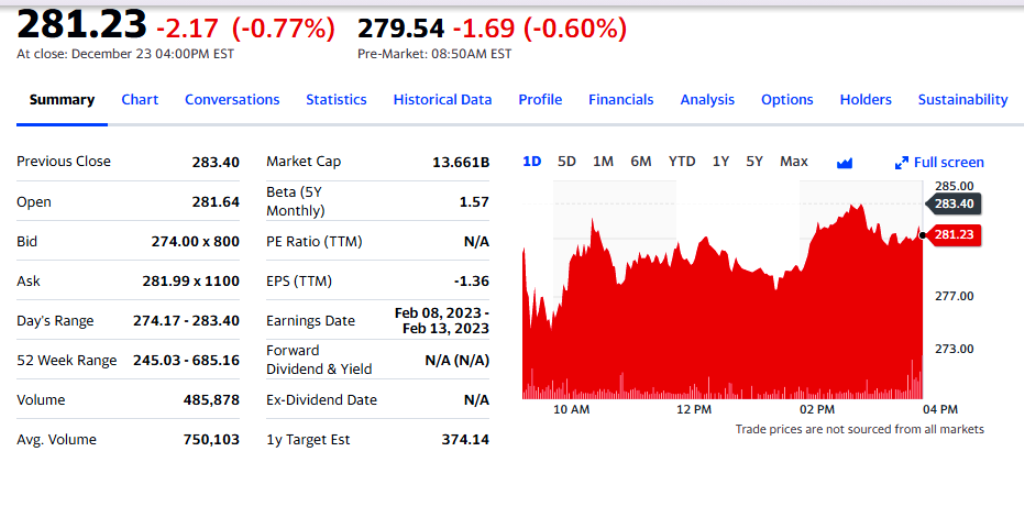The width and height of the screenshot is (1024, 506).
Task: Click the -2.17 (-0.77%) change text
Action: click(x=246, y=28)
